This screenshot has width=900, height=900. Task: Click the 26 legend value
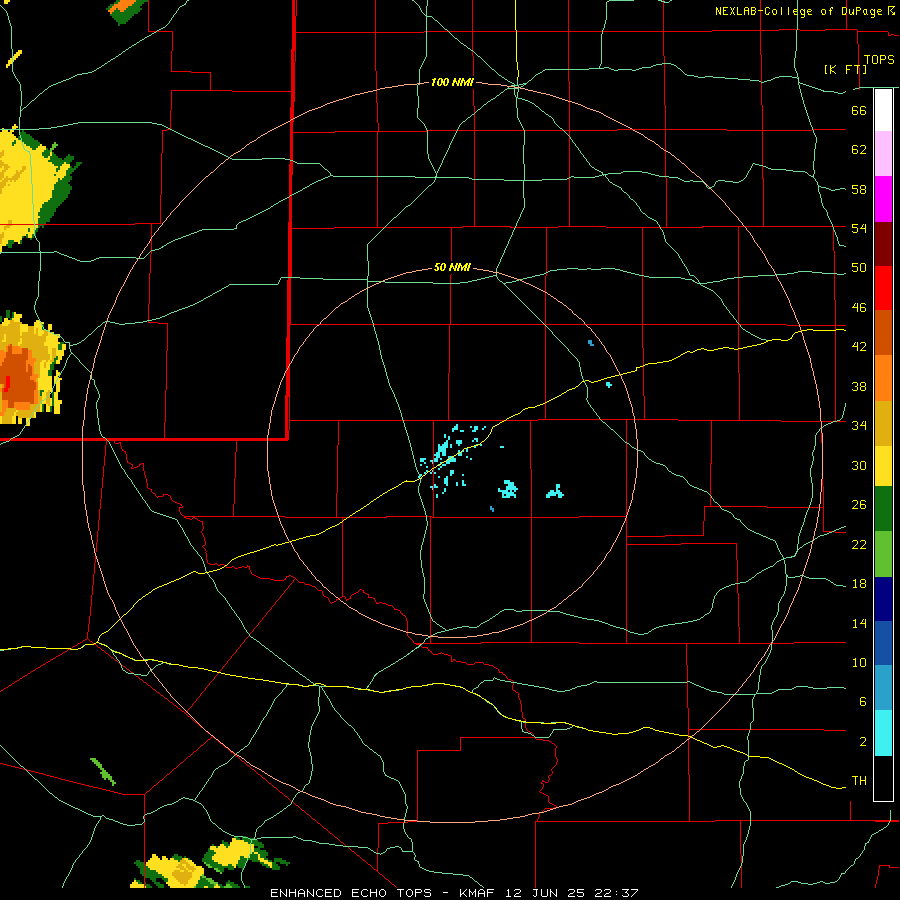point(859,505)
